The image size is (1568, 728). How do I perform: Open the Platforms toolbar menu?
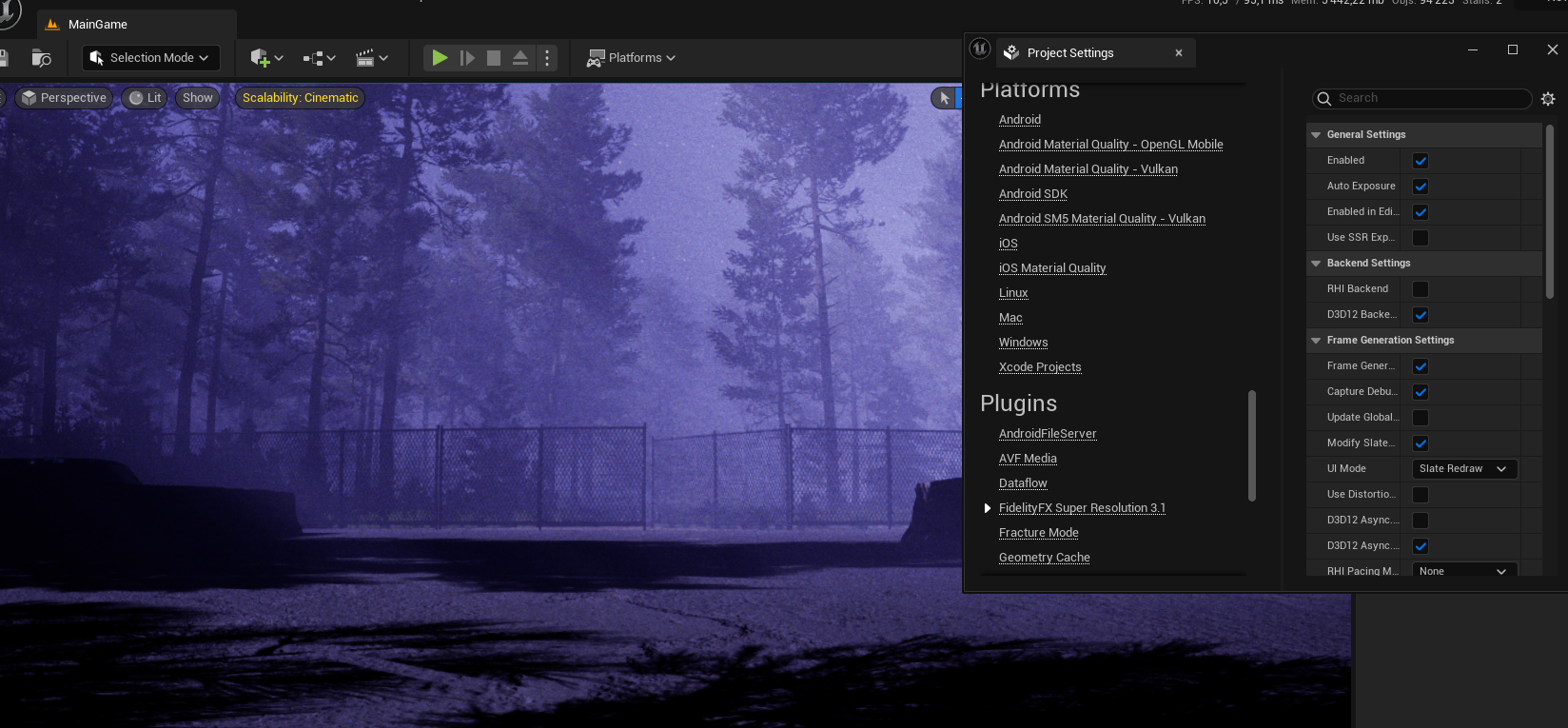click(x=631, y=58)
